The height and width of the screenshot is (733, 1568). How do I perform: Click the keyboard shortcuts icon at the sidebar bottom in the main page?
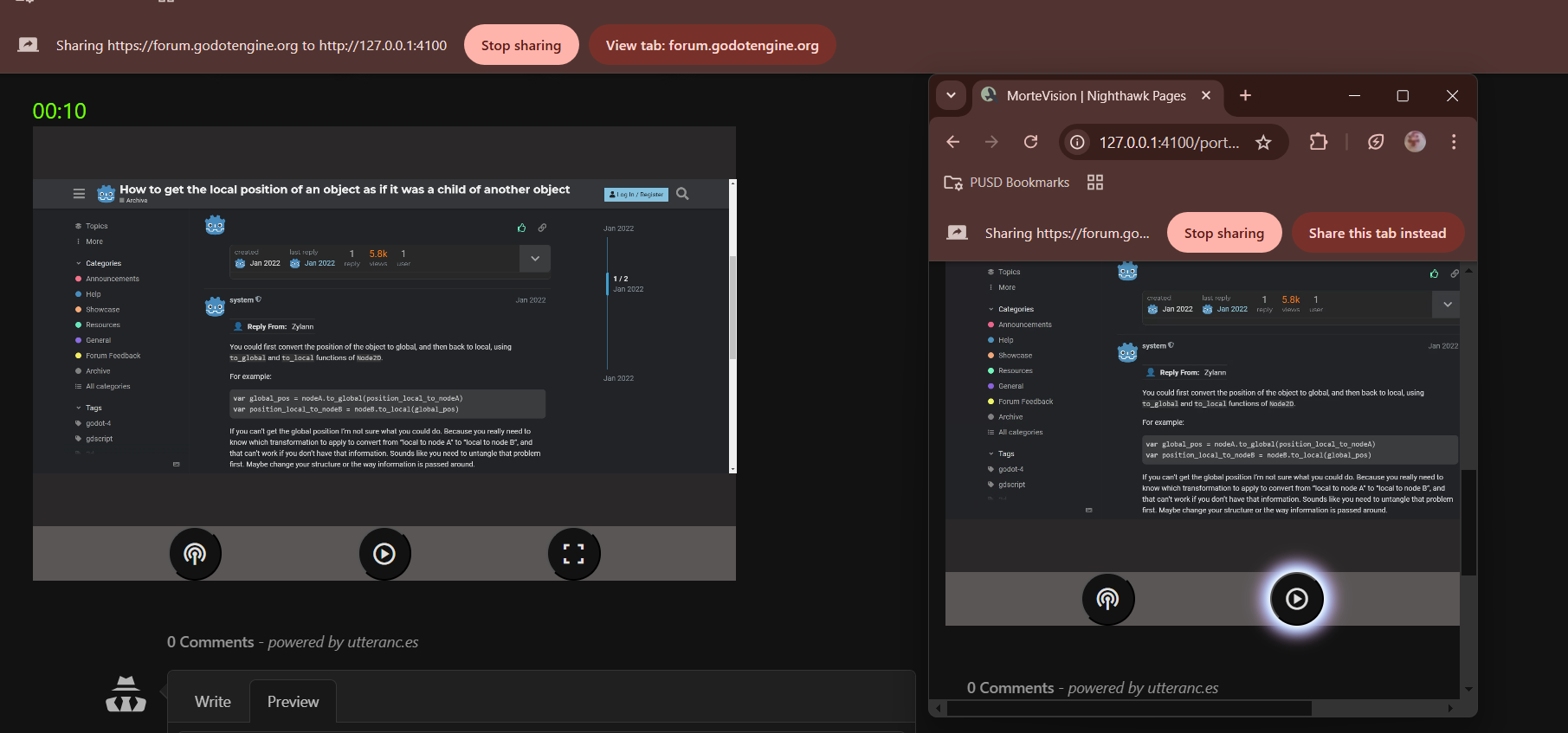pyautogui.click(x=177, y=464)
